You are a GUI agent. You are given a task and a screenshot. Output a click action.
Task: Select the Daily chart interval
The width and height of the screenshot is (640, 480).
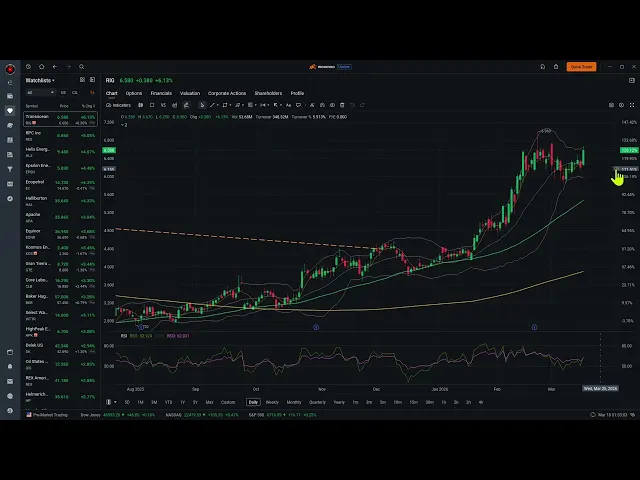(x=253, y=402)
